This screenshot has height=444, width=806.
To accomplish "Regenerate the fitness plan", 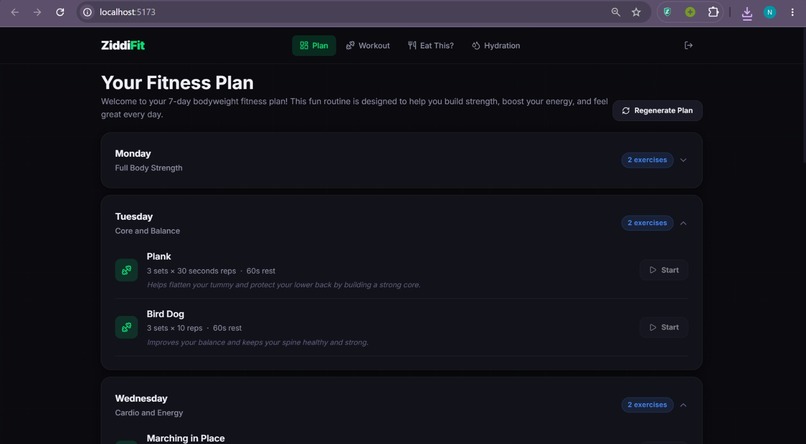I will (x=657, y=110).
